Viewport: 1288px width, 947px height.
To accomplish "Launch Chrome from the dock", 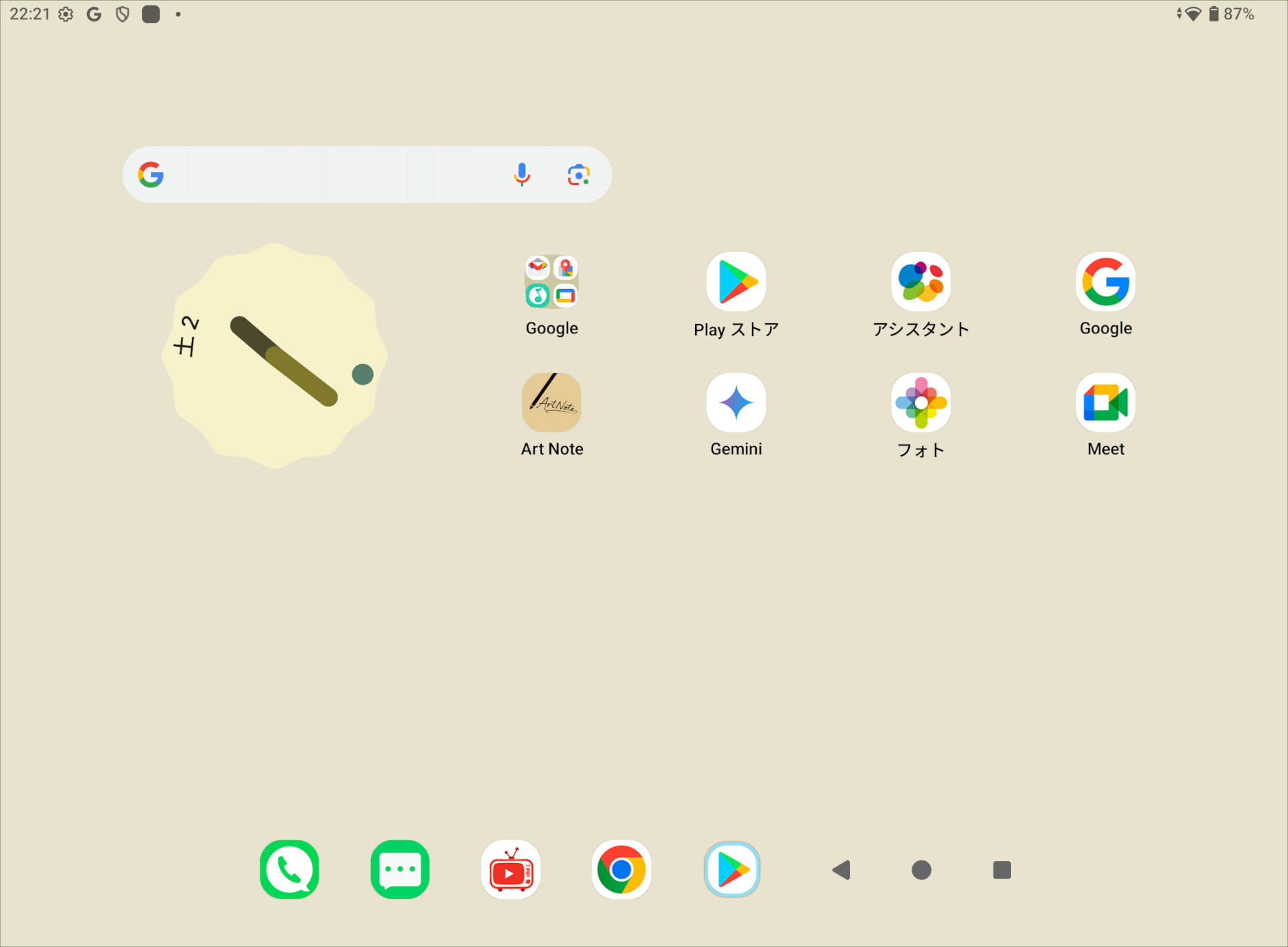I will [621, 869].
